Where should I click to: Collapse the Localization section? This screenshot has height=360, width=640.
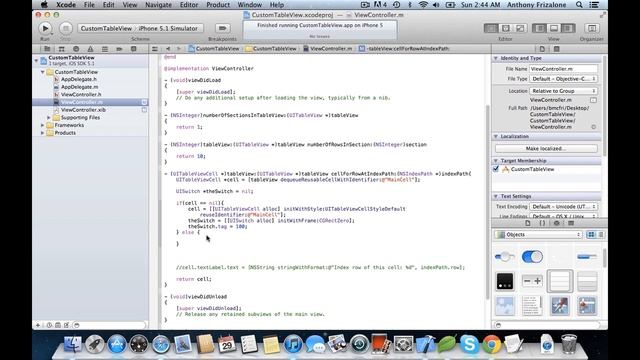(496, 136)
